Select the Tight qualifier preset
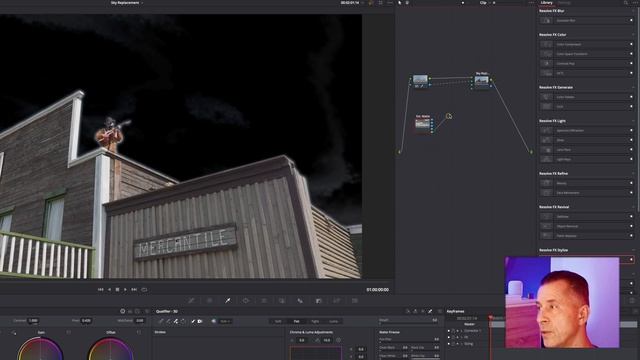640x360 pixels. pyautogui.click(x=315, y=321)
